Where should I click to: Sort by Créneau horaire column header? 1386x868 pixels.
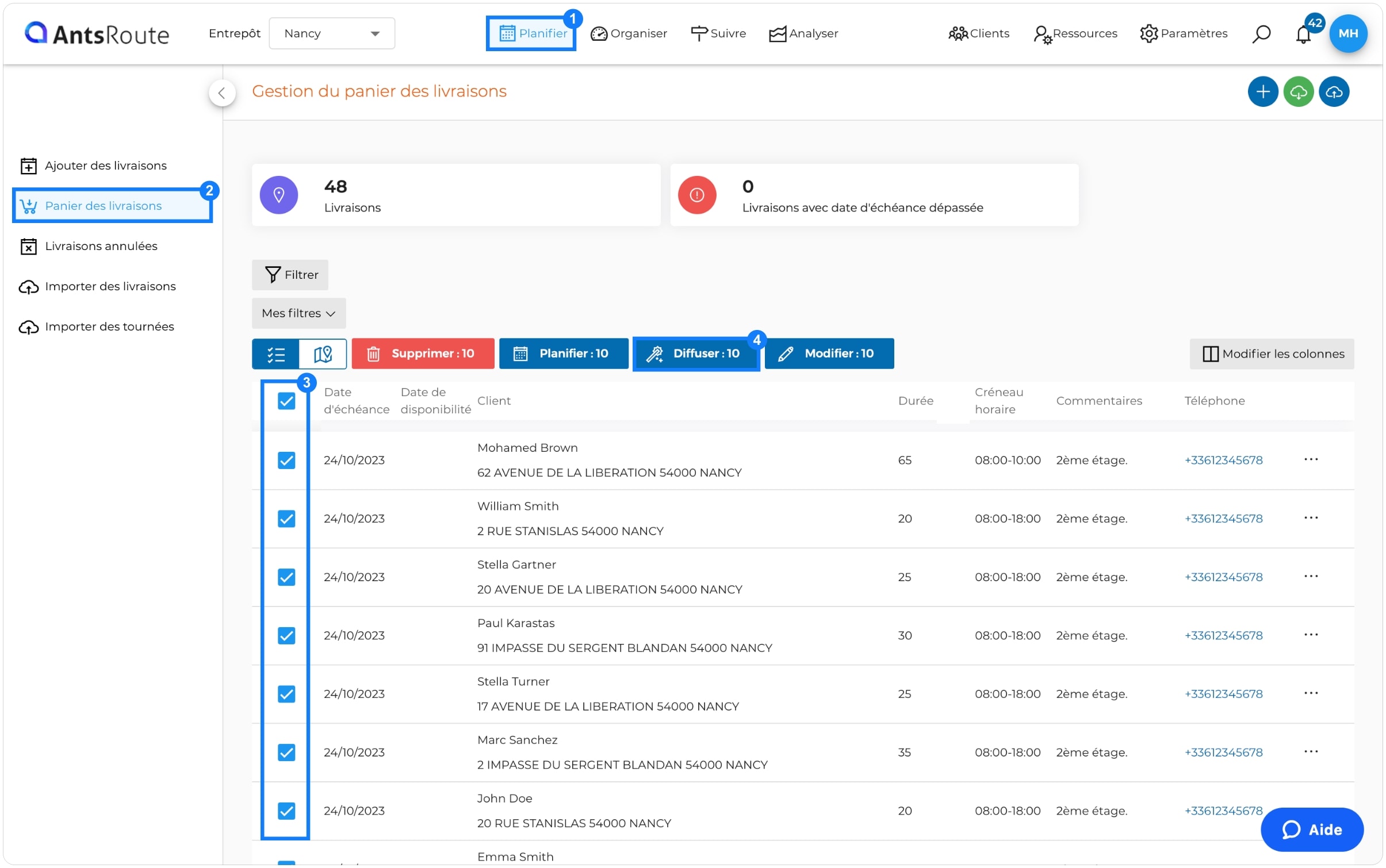tap(998, 401)
